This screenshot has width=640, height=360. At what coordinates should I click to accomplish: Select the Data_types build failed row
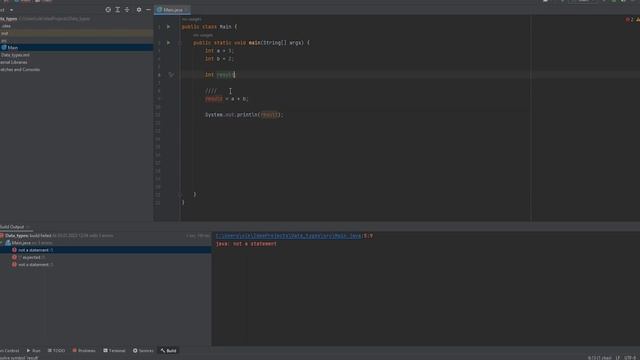(x=105, y=236)
